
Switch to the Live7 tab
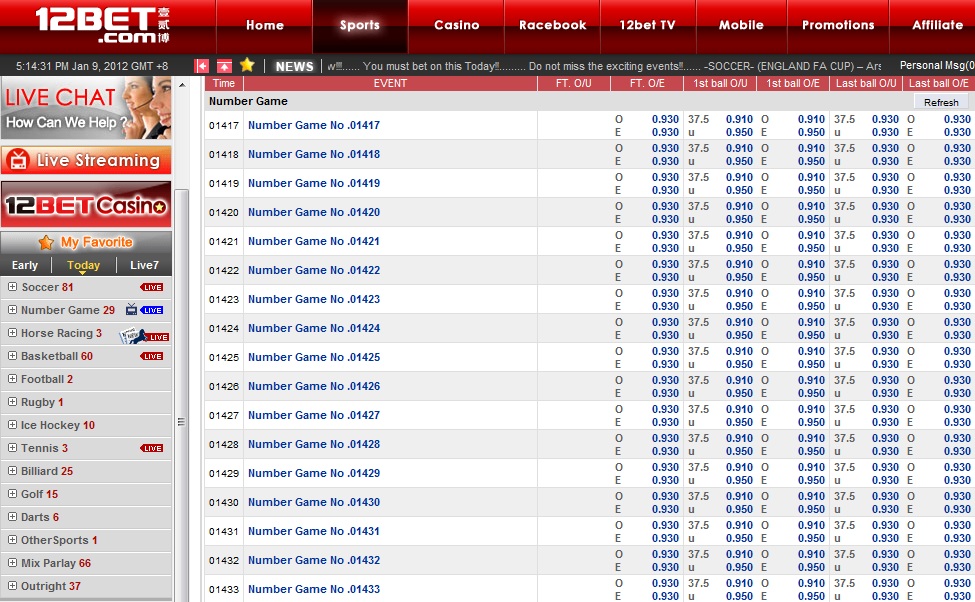pyautogui.click(x=144, y=266)
